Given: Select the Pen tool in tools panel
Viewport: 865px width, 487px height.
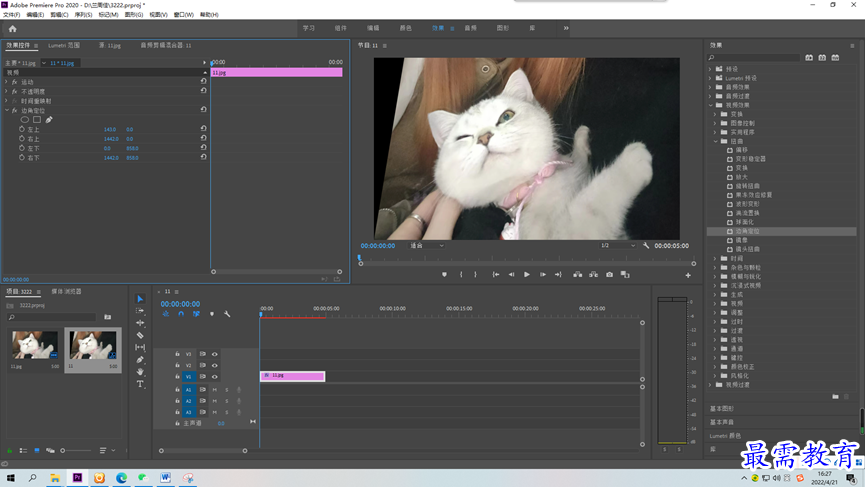Looking at the screenshot, I should pos(140,360).
